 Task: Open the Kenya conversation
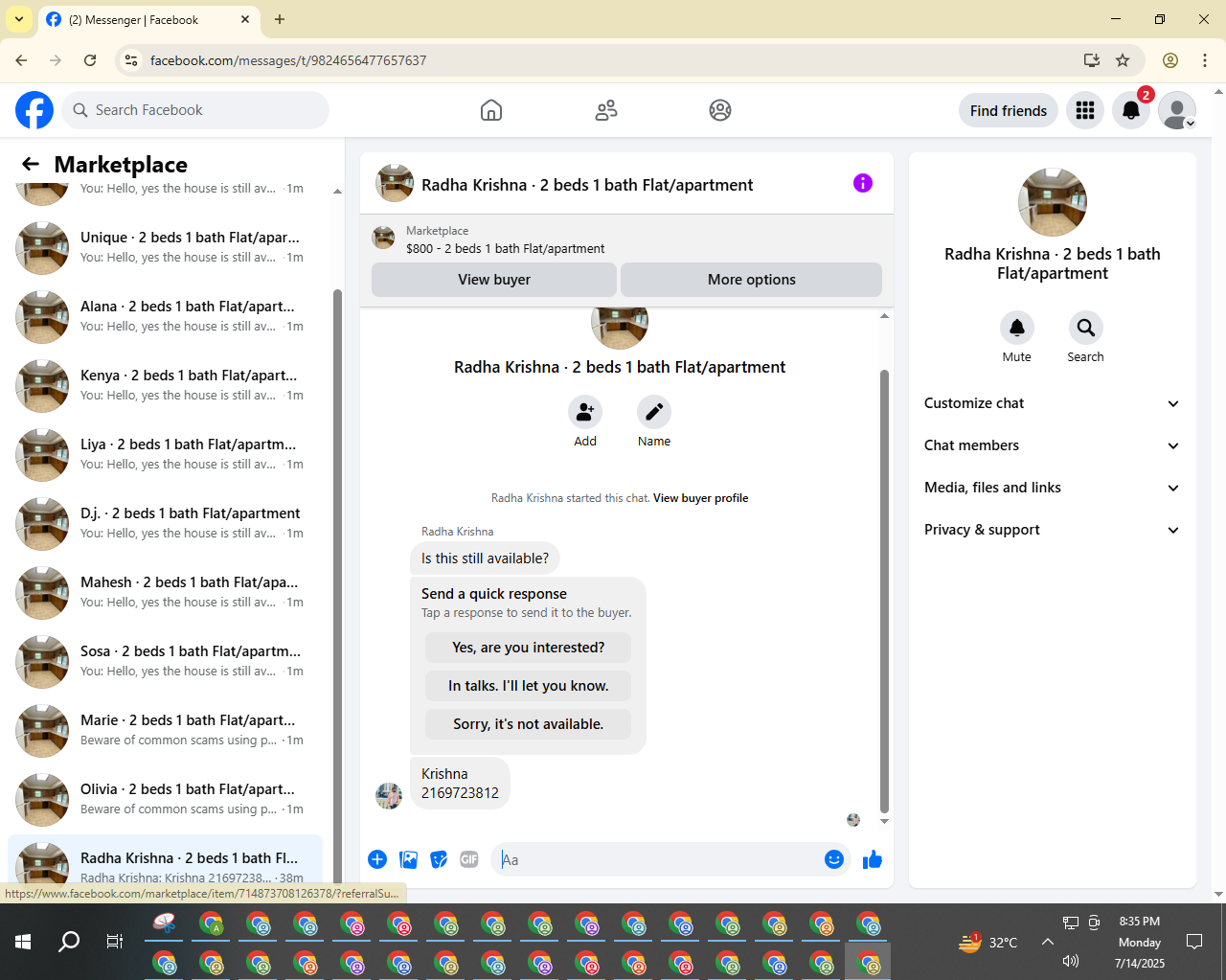click(x=165, y=386)
